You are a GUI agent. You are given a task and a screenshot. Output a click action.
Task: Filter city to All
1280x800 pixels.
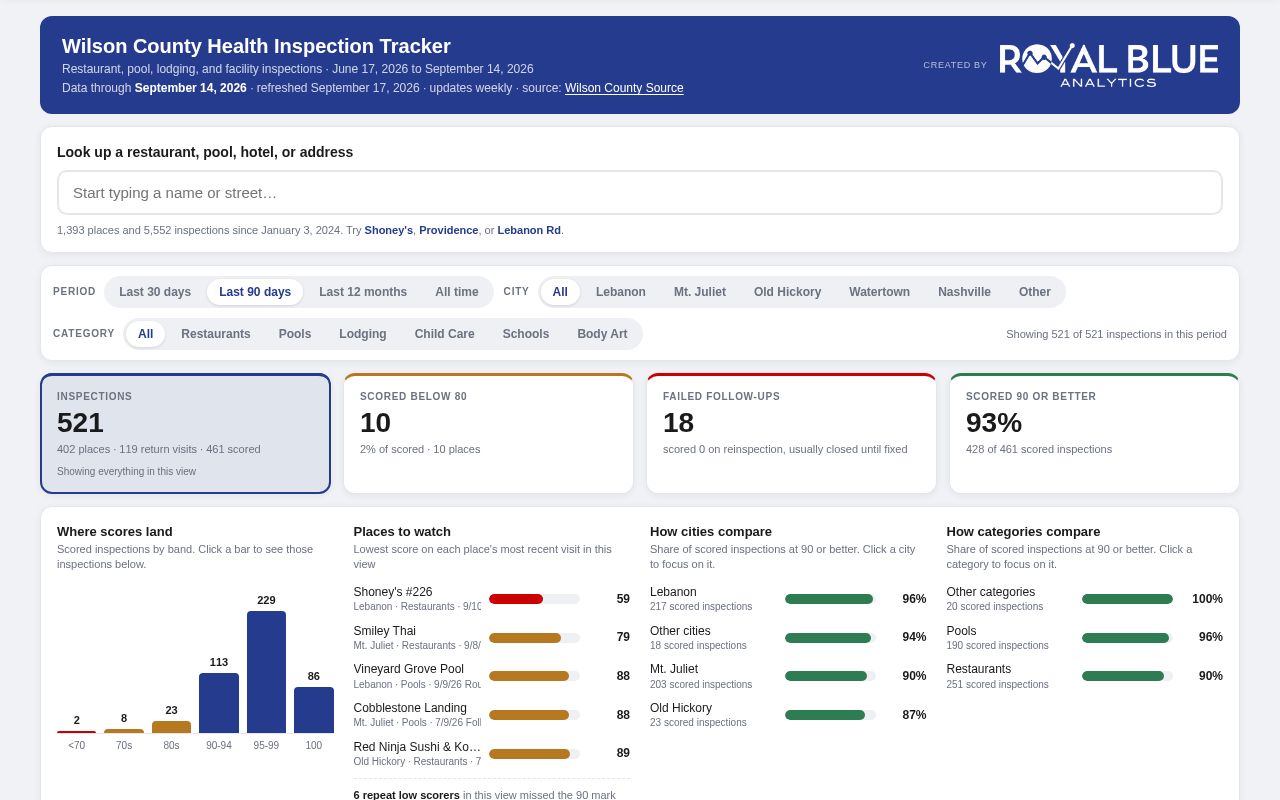[560, 292]
